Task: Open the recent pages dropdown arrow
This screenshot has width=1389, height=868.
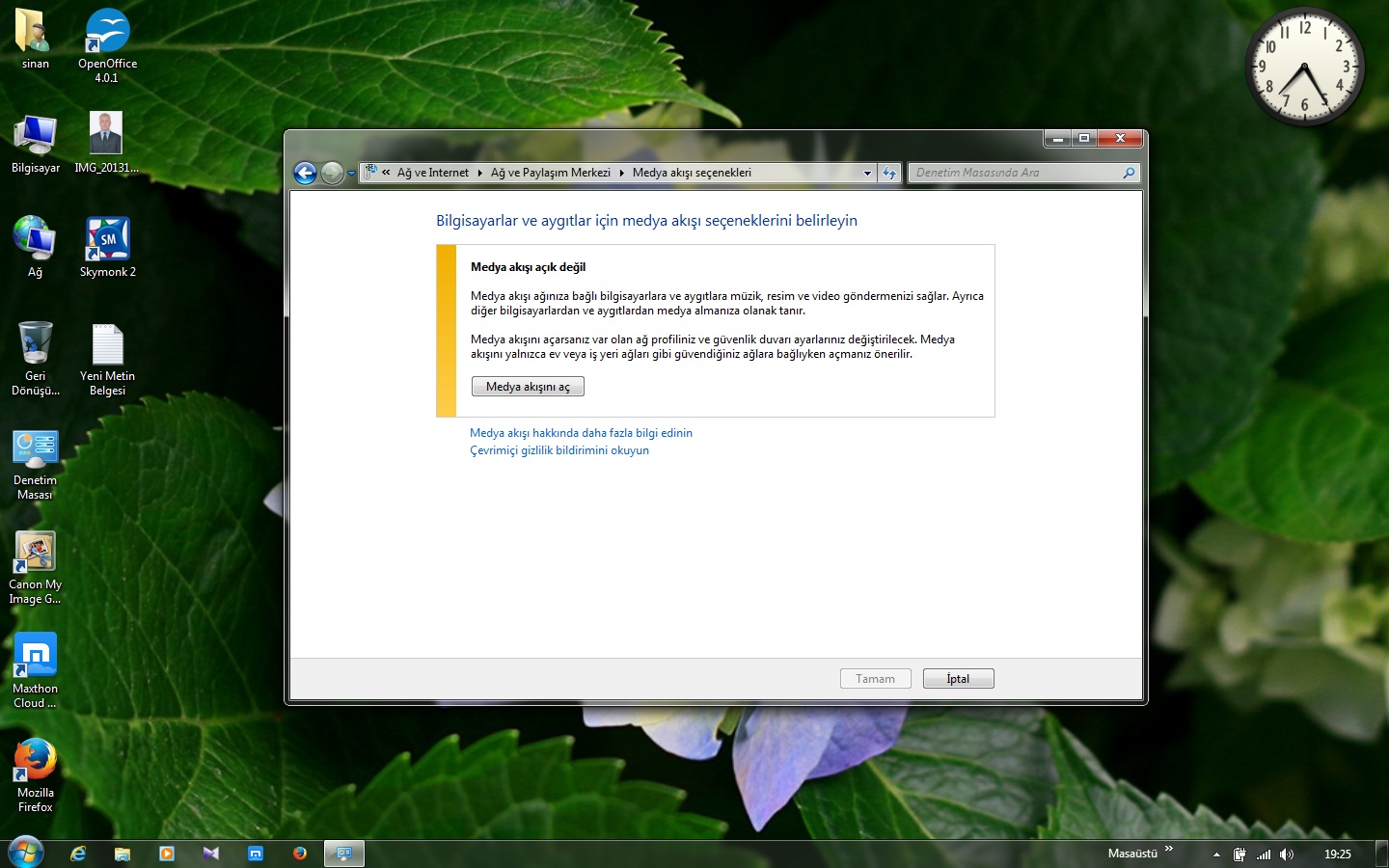Action: (352, 174)
